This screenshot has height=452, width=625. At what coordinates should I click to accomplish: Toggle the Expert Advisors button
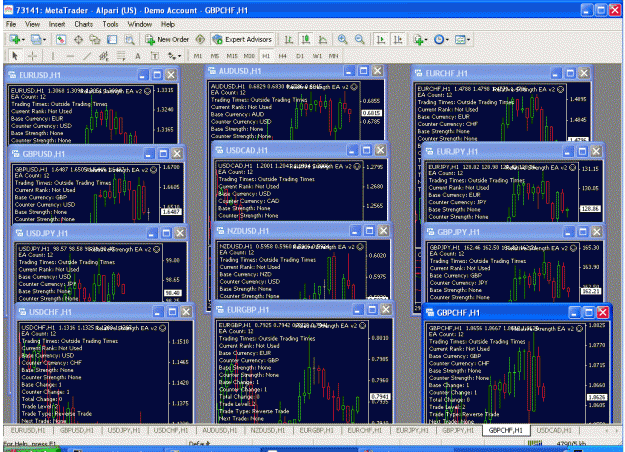(243, 39)
